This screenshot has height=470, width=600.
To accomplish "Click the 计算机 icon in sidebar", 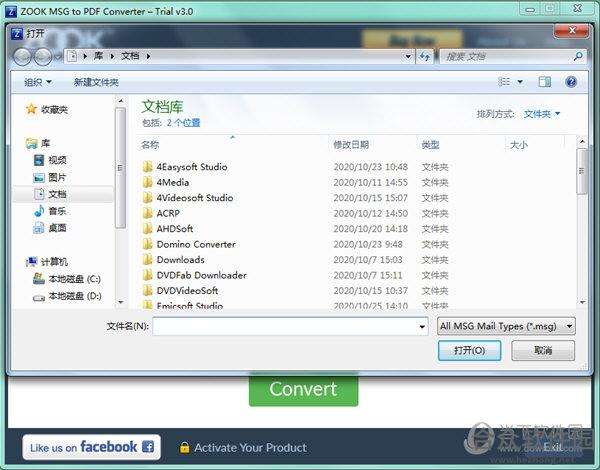I will click(31, 262).
